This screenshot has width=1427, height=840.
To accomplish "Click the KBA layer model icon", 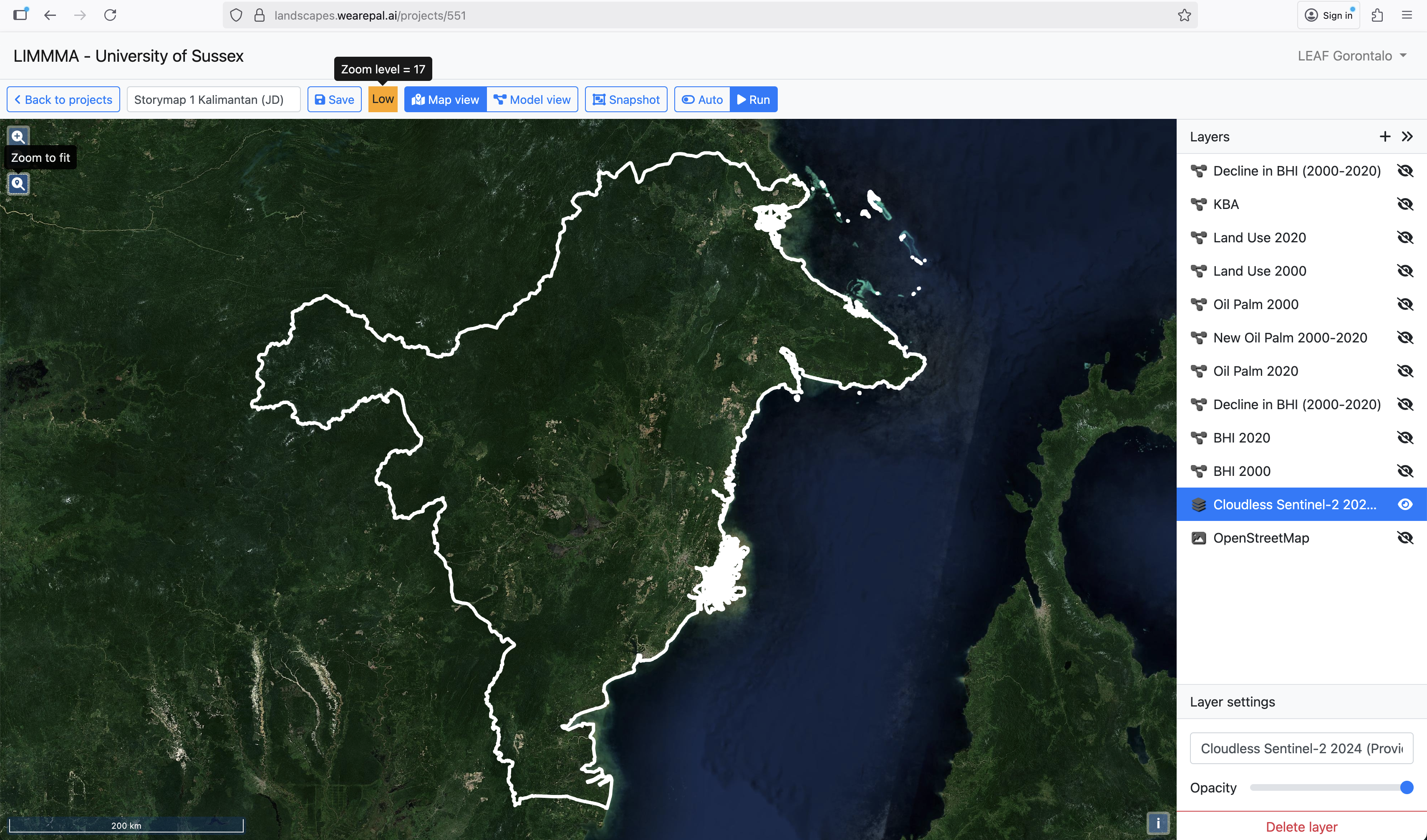I will 1198,204.
